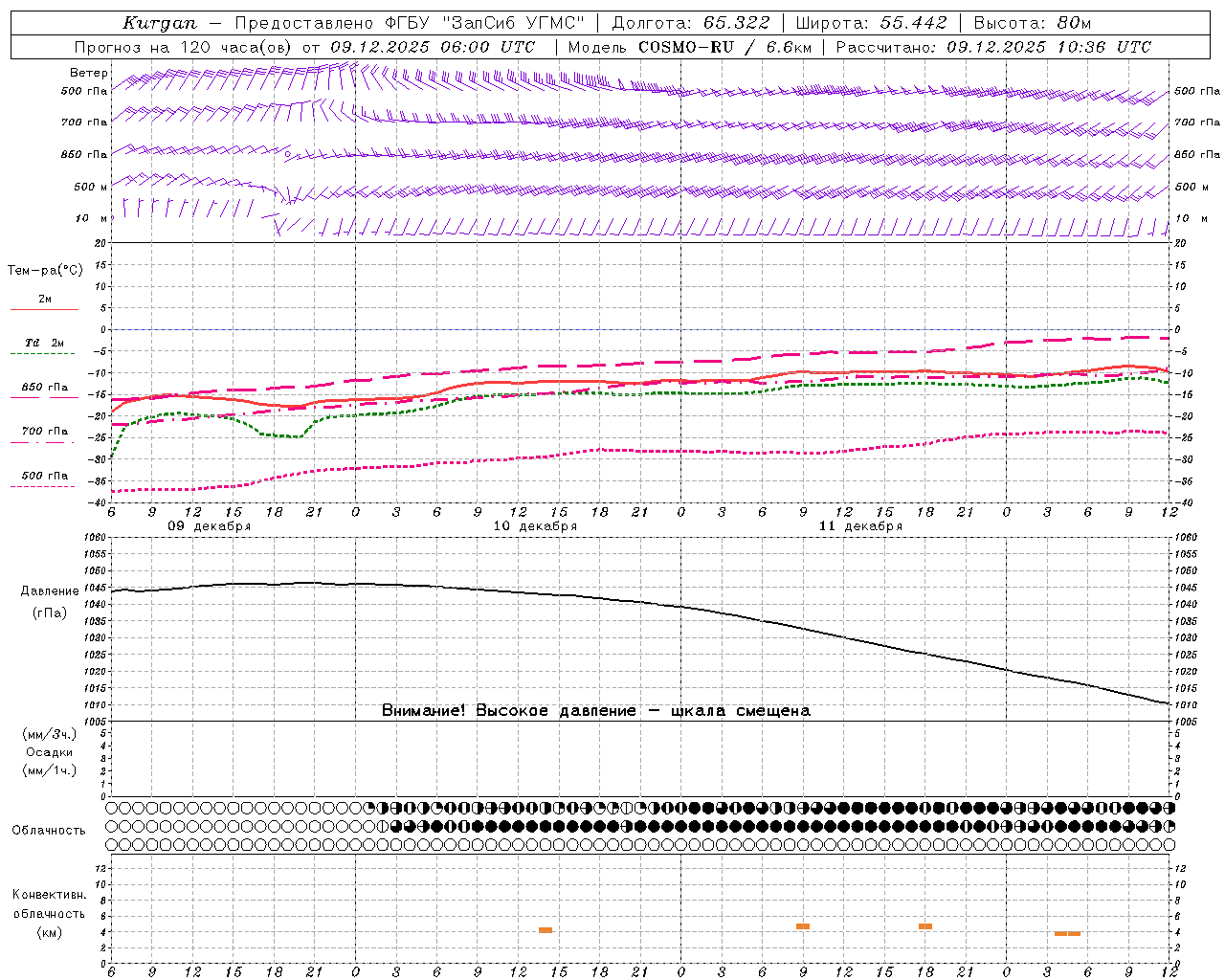The width and height of the screenshot is (1225, 980).
Task: Select forecast start time 09.12.2025 06:00 UTC
Action: tap(433, 47)
